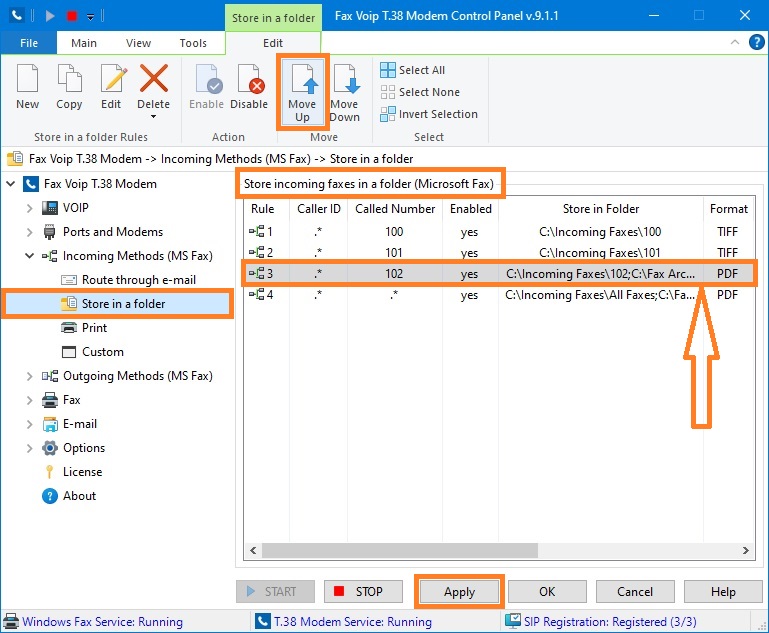Select All rules
Image resolution: width=769 pixels, height=633 pixels.
tap(412, 70)
